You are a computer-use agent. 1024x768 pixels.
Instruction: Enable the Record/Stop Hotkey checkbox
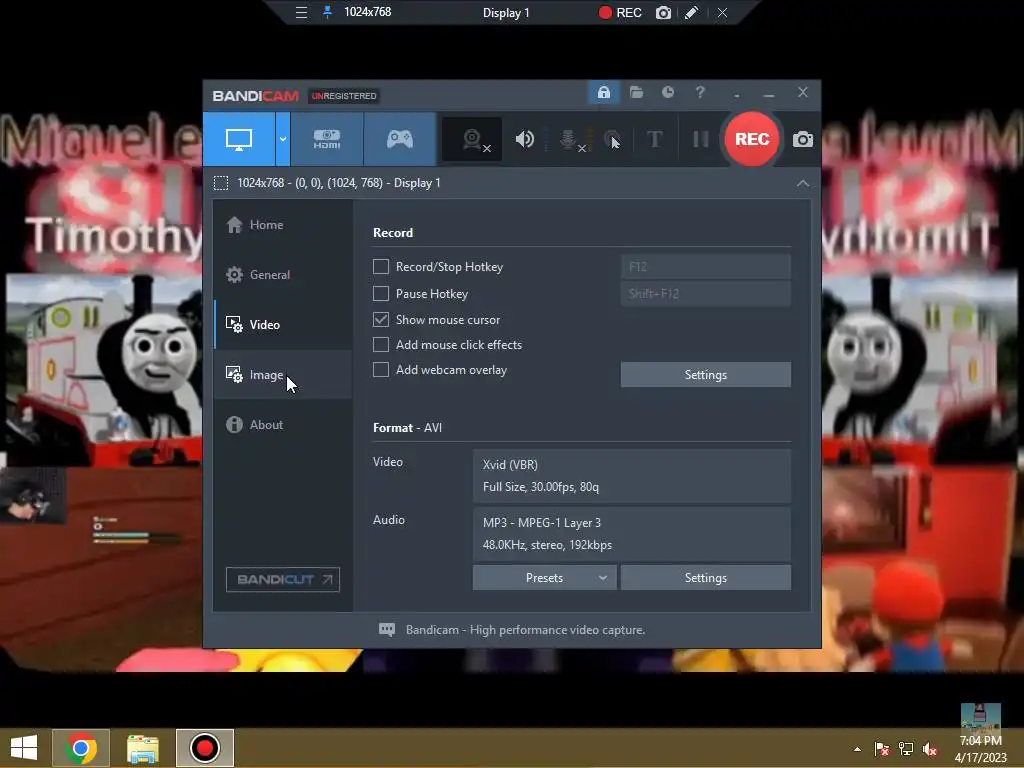click(381, 266)
